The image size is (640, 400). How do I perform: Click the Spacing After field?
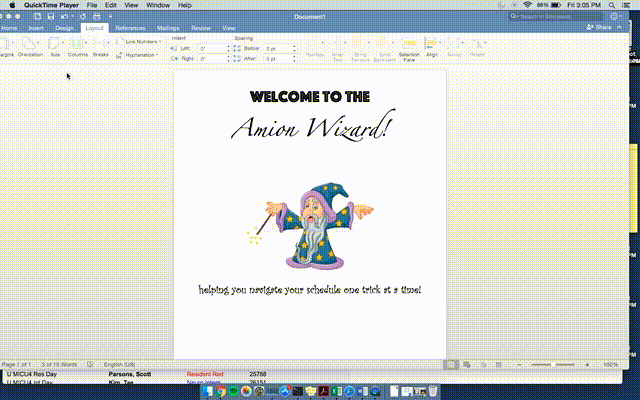[278, 59]
